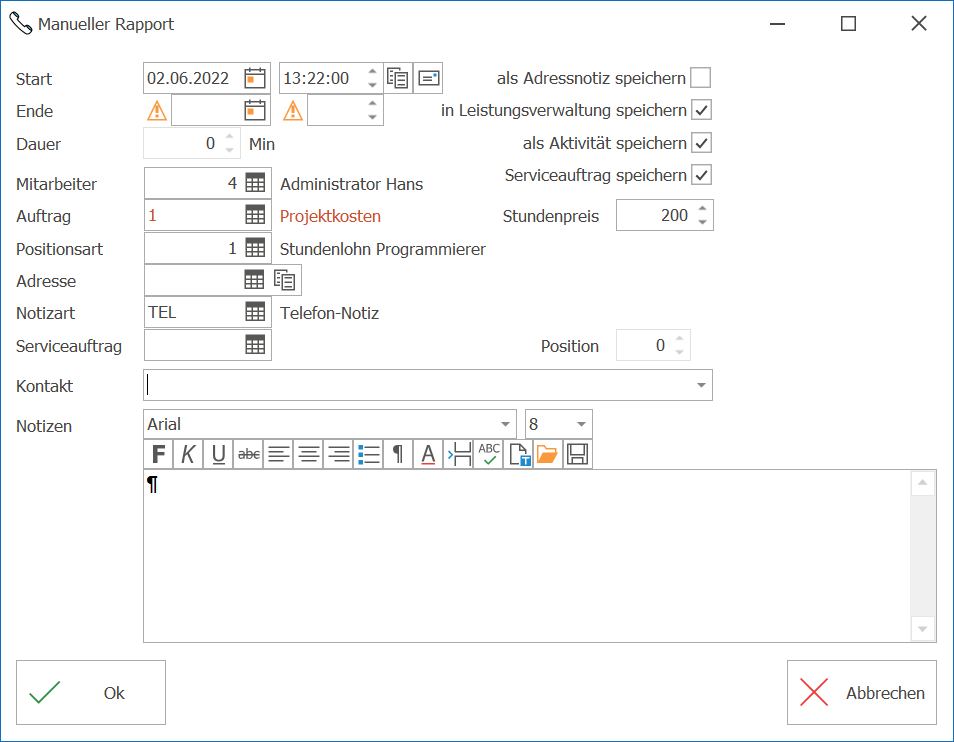Click copy-list icon next to Start time
This screenshot has height=742, width=954.
(398, 78)
